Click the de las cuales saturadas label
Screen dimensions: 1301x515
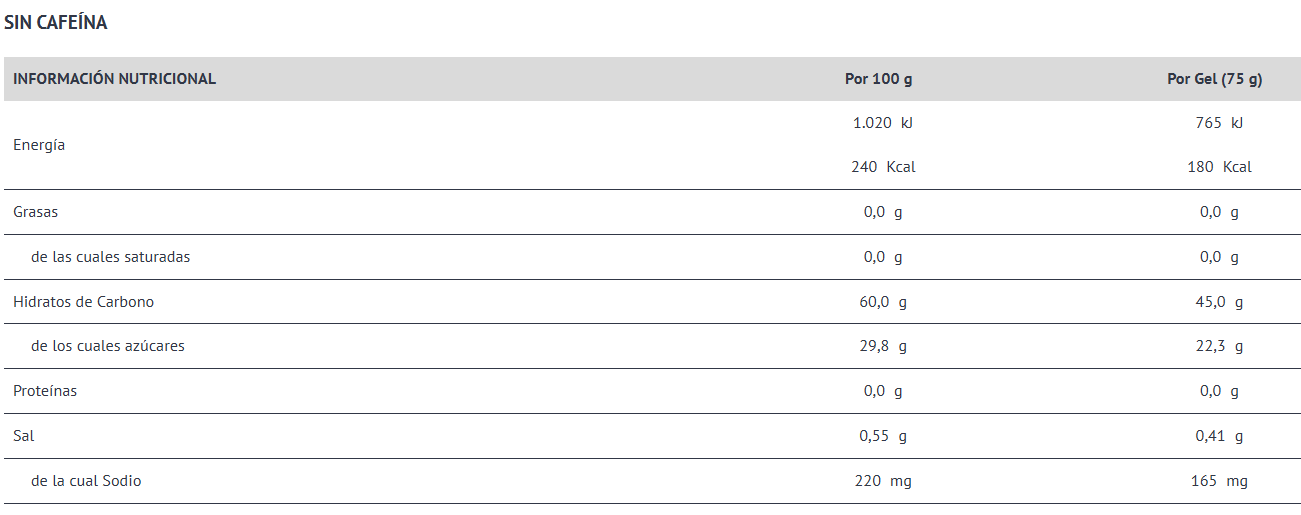click(110, 257)
